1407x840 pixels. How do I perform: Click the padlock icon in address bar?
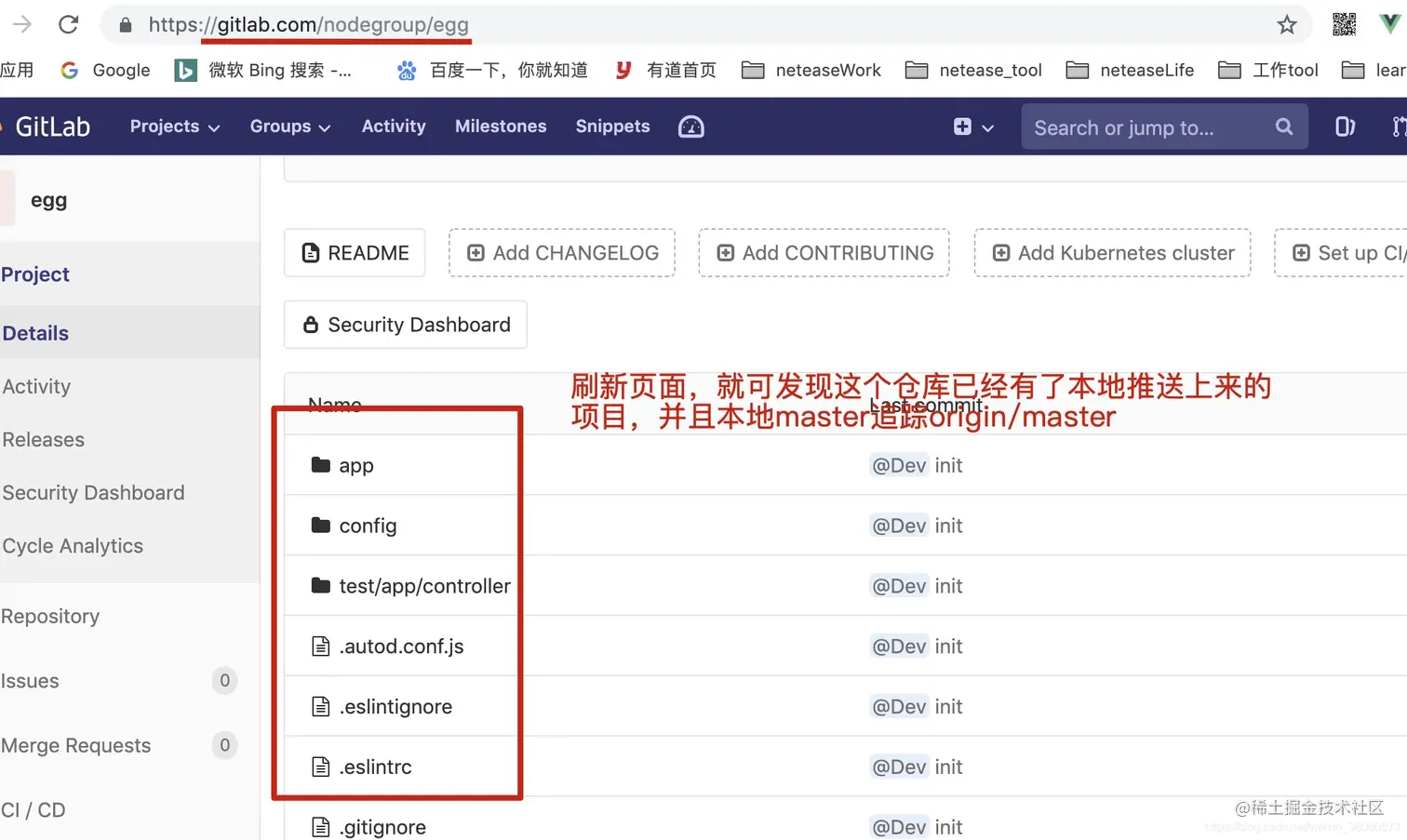(x=126, y=25)
